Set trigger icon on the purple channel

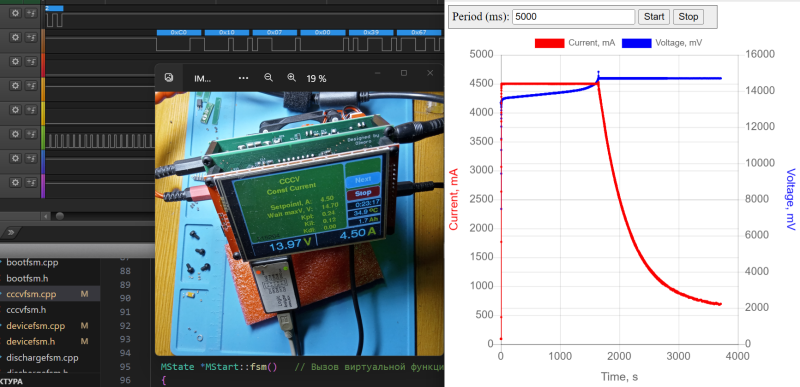[x=31, y=183]
